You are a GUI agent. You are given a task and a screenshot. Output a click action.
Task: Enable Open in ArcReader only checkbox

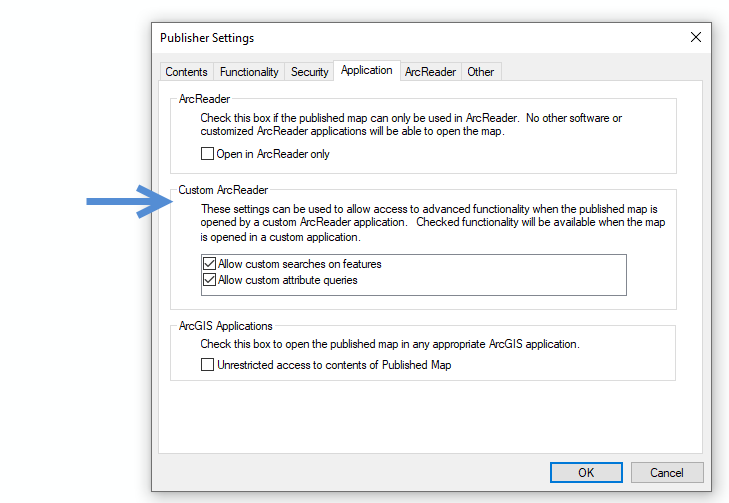(208, 154)
